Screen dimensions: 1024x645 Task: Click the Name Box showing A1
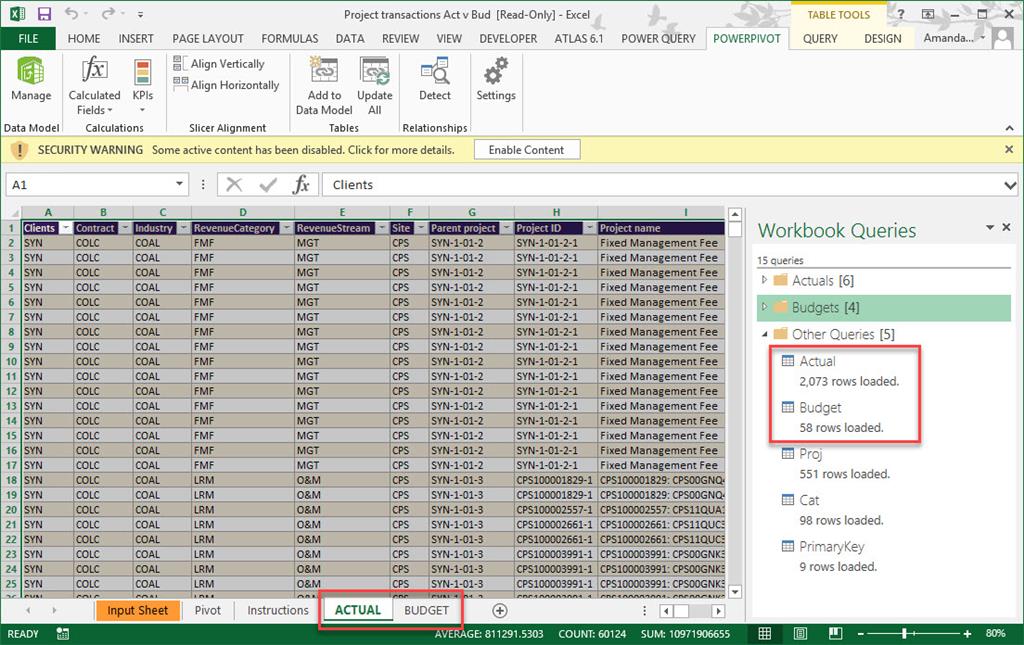(x=90, y=185)
